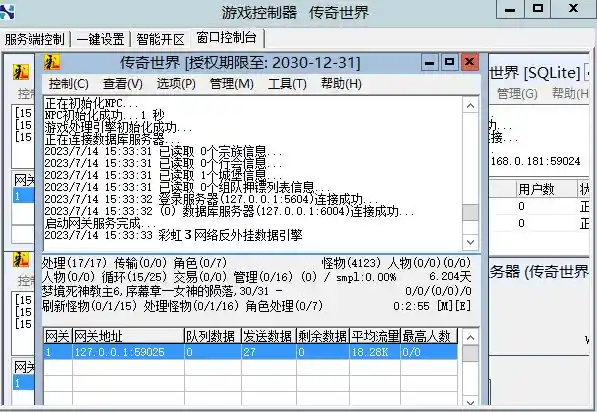Click log line 启动网关服务完成
Viewport: 597px width, 412px height.
click(100, 224)
